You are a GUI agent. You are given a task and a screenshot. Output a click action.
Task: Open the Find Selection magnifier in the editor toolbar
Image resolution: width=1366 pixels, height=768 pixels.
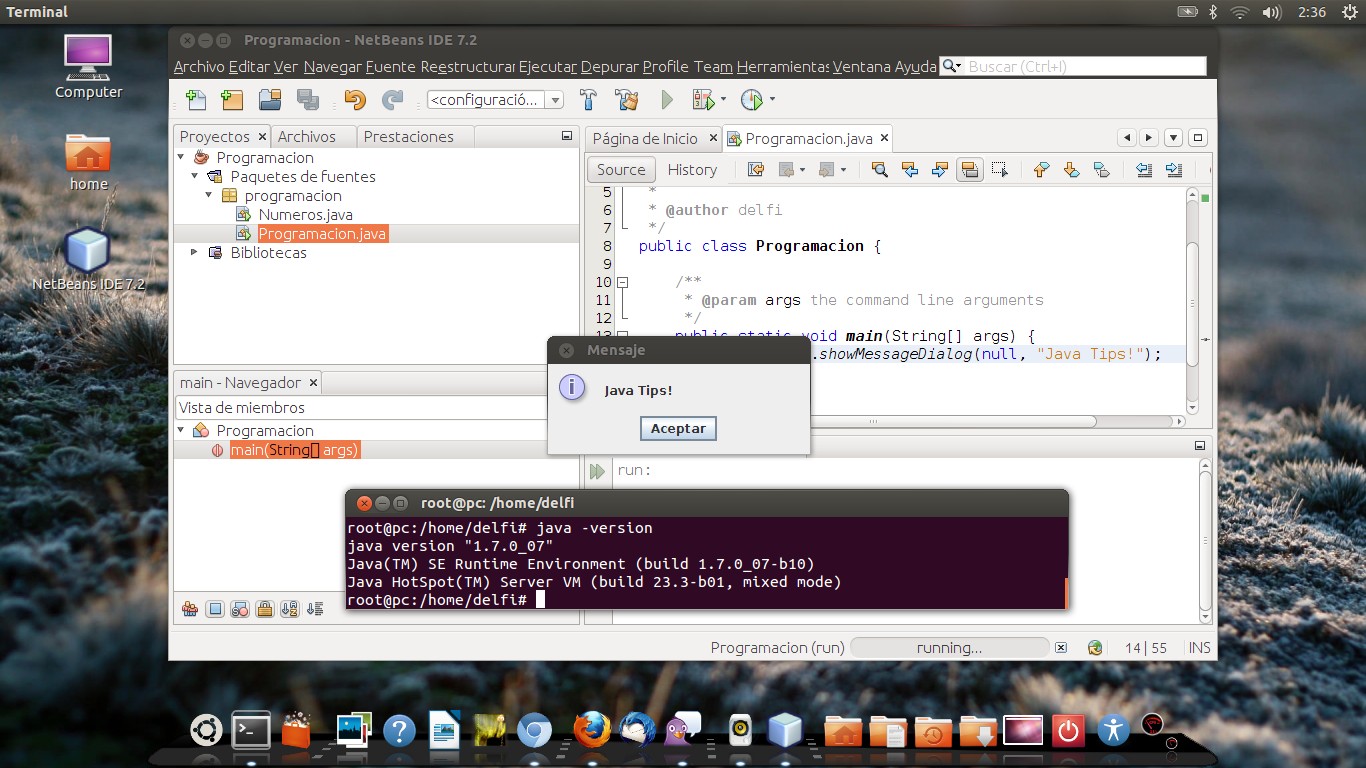(x=881, y=169)
